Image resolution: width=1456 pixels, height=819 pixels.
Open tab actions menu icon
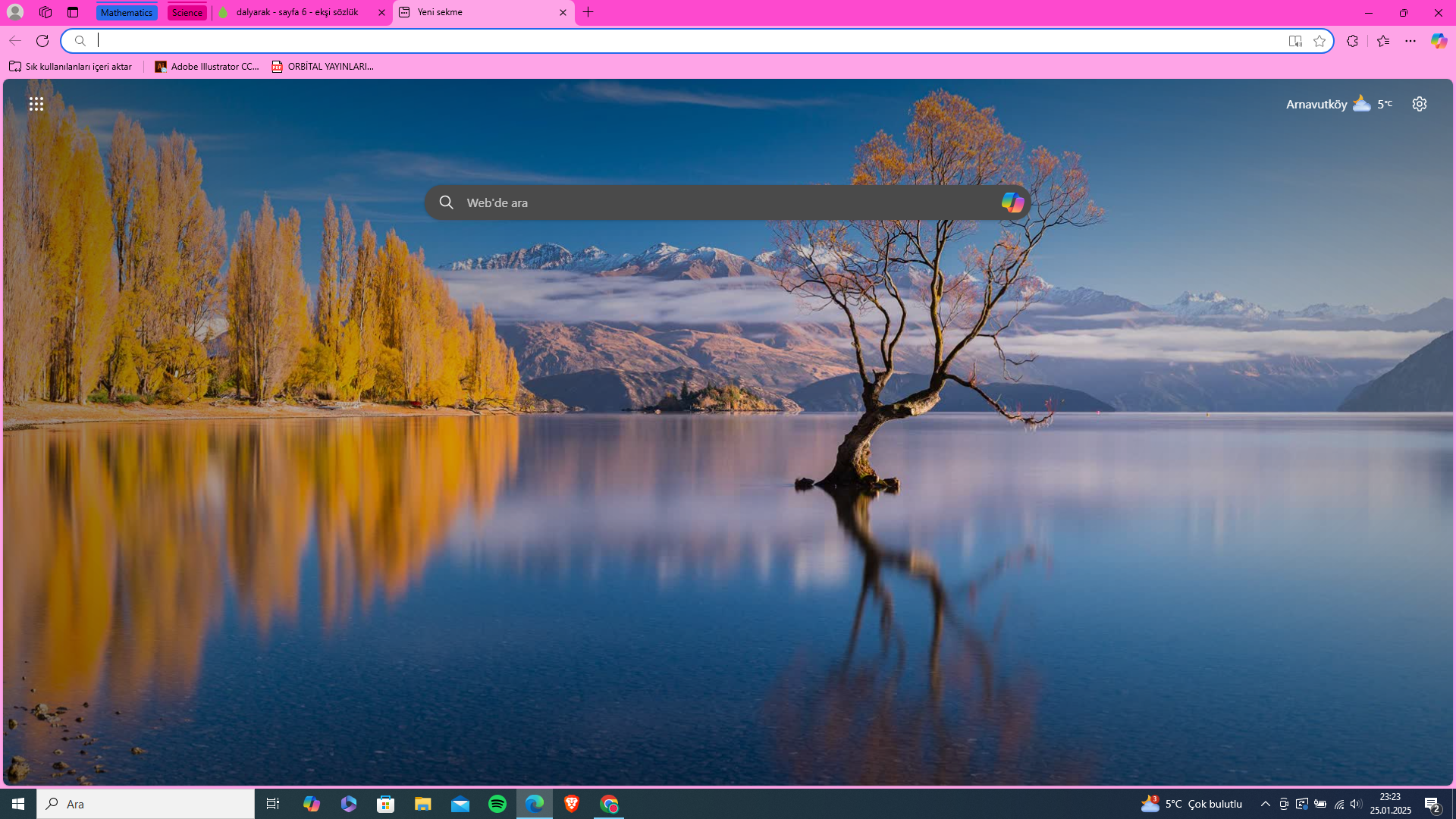pyautogui.click(x=73, y=12)
